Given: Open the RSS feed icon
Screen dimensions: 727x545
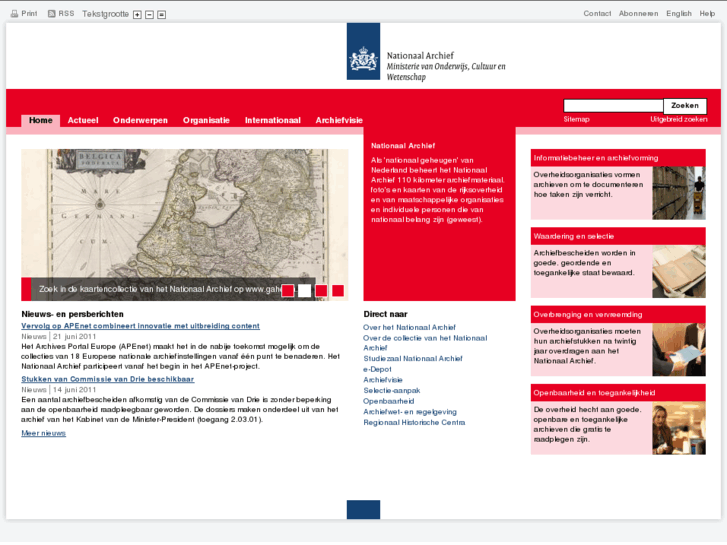Looking at the screenshot, I should pos(51,13).
